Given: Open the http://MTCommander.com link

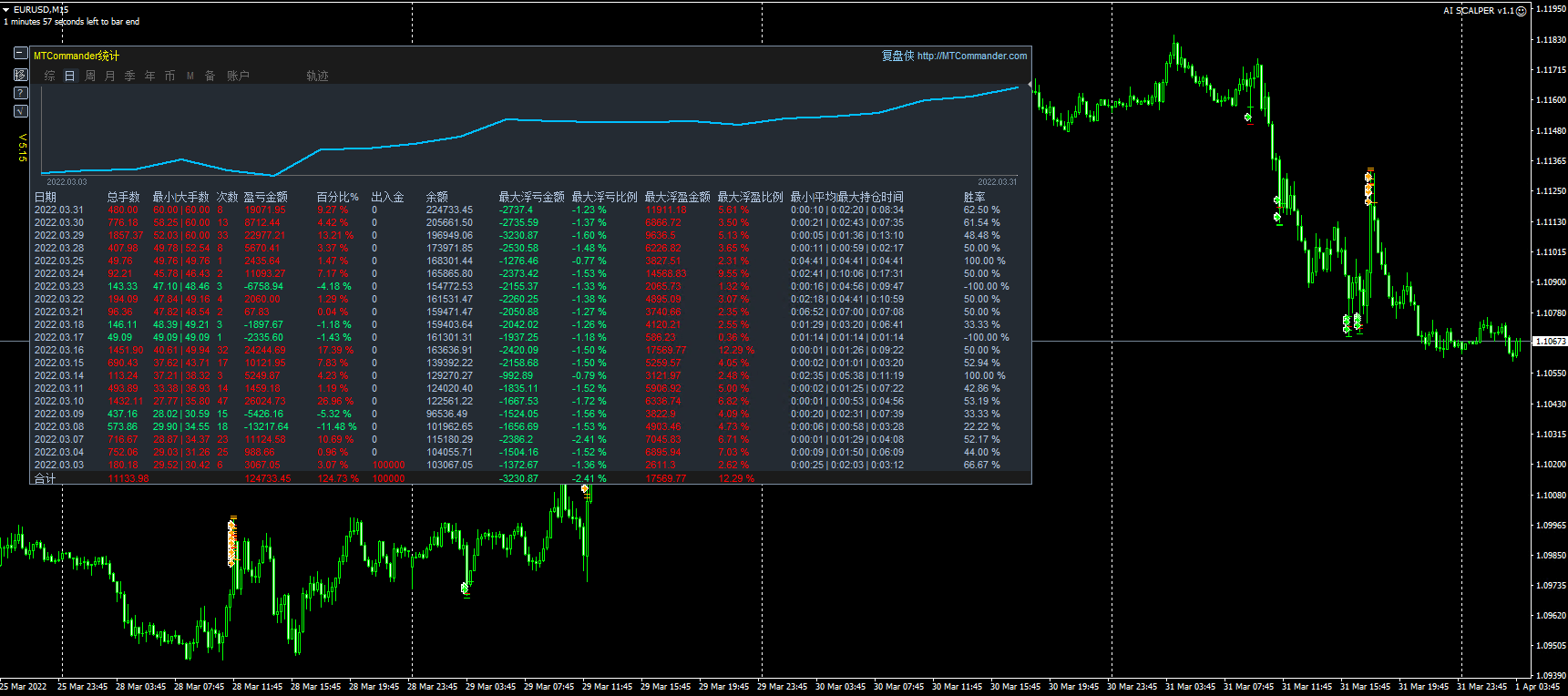Looking at the screenshot, I should (971, 56).
